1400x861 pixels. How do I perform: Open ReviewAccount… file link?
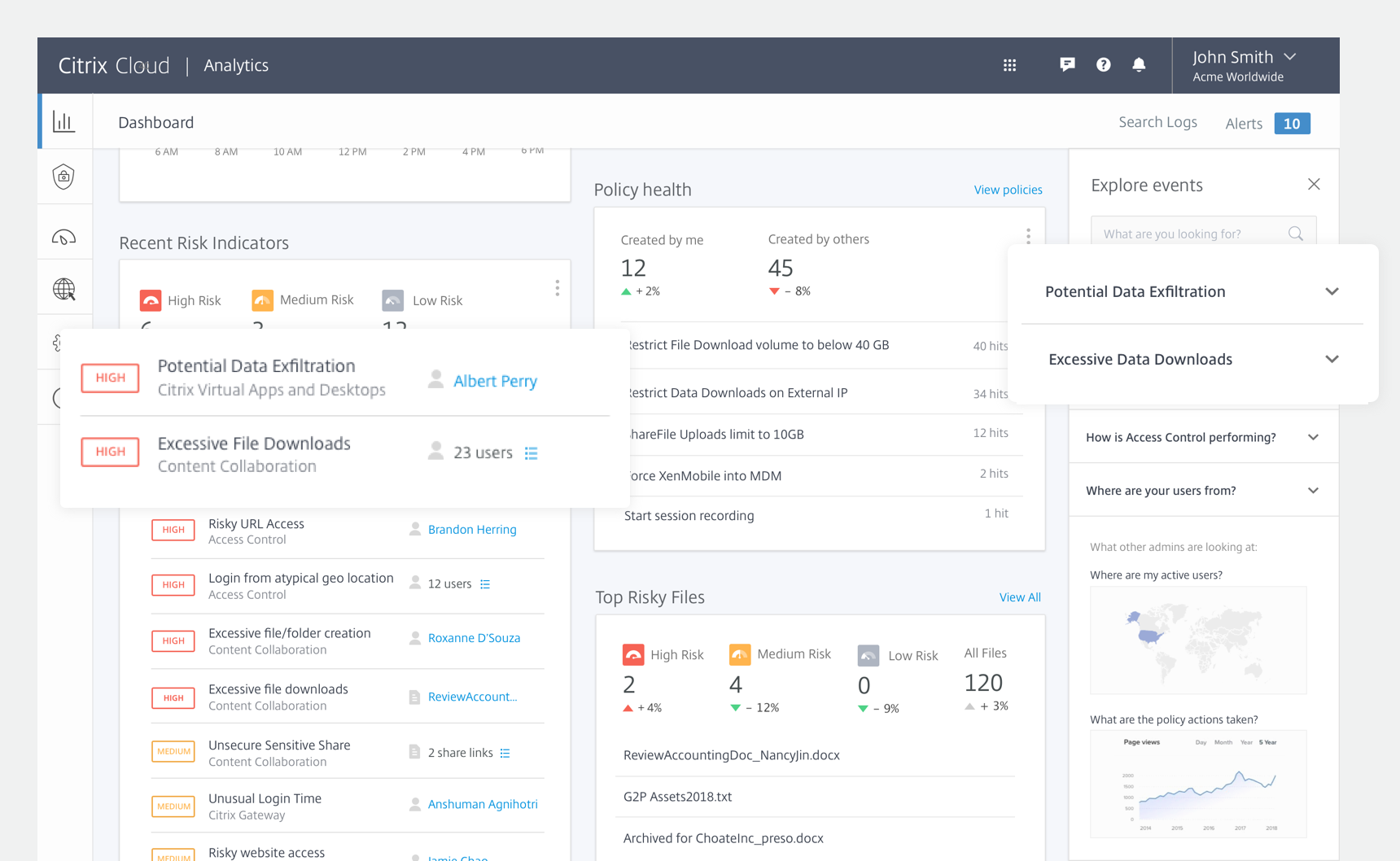pyautogui.click(x=473, y=697)
